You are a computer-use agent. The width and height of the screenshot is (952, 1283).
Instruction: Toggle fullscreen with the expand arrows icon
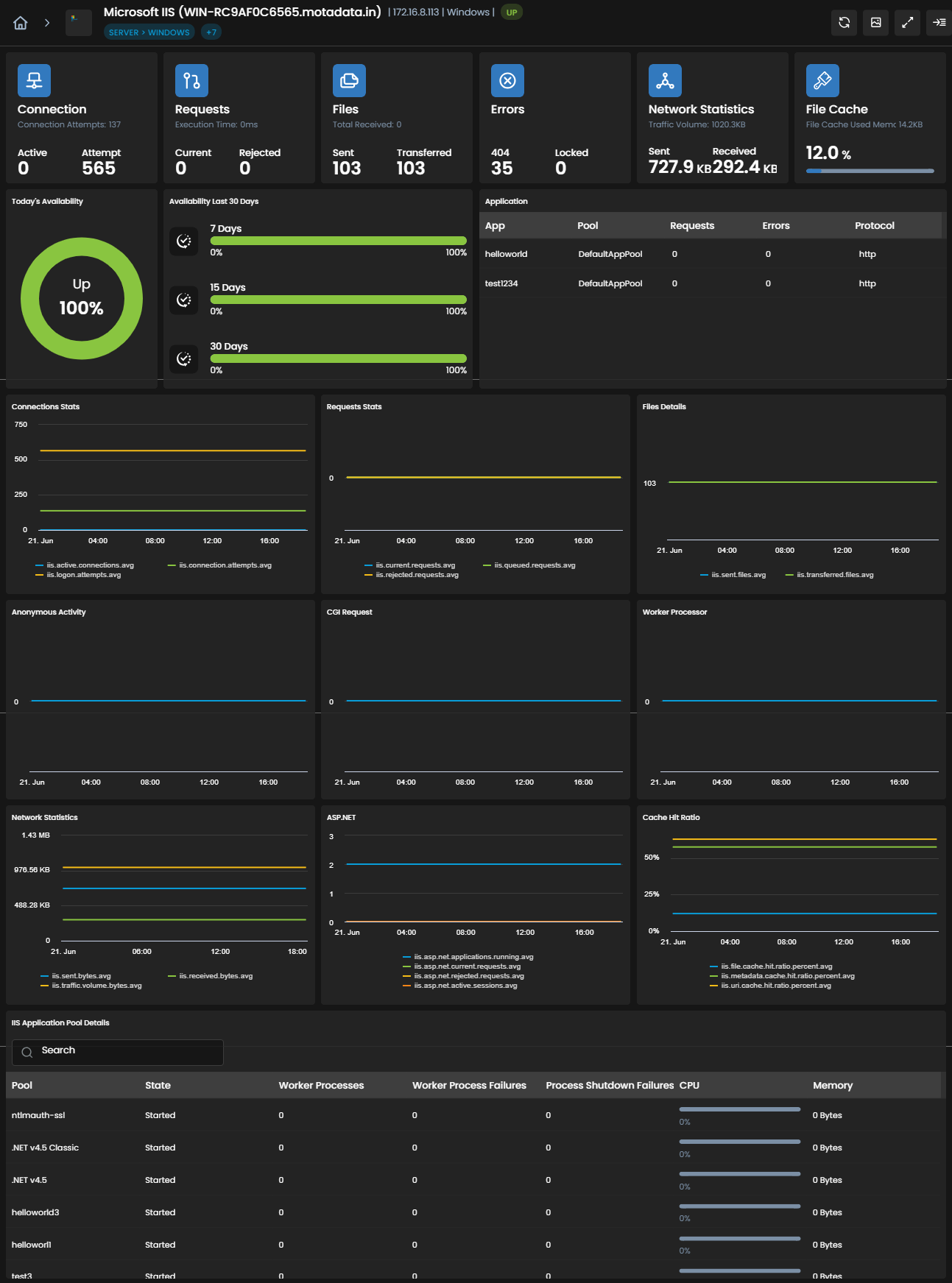click(x=907, y=23)
